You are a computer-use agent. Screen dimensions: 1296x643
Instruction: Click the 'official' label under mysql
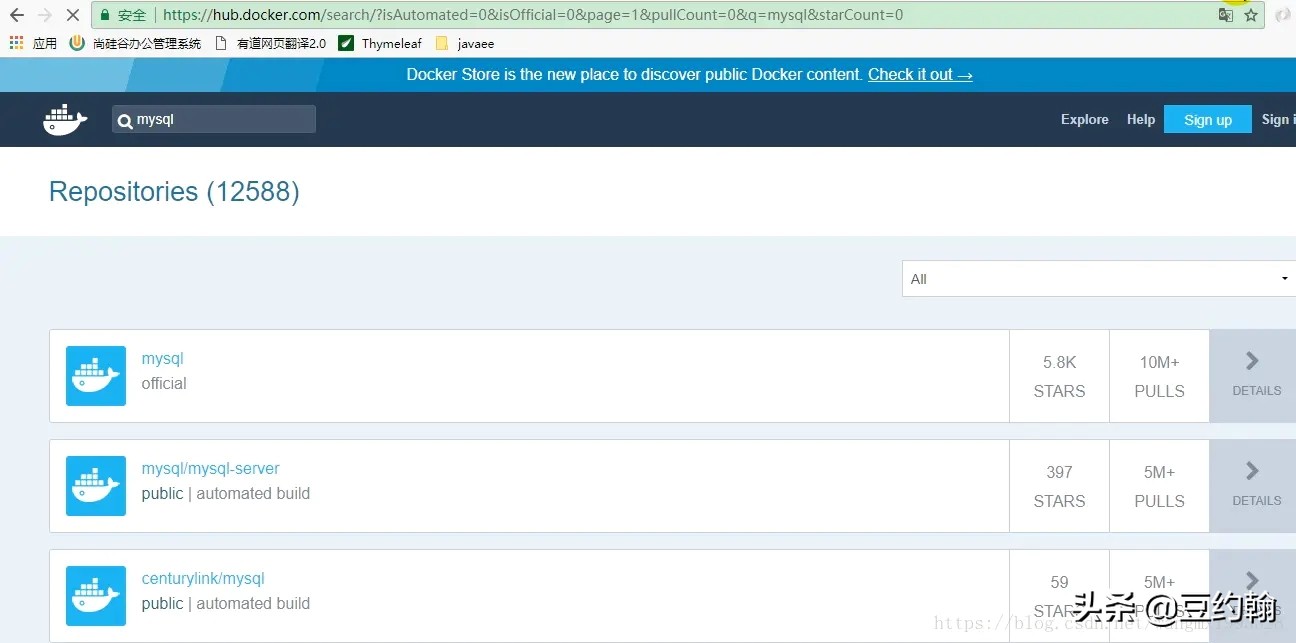pos(164,384)
